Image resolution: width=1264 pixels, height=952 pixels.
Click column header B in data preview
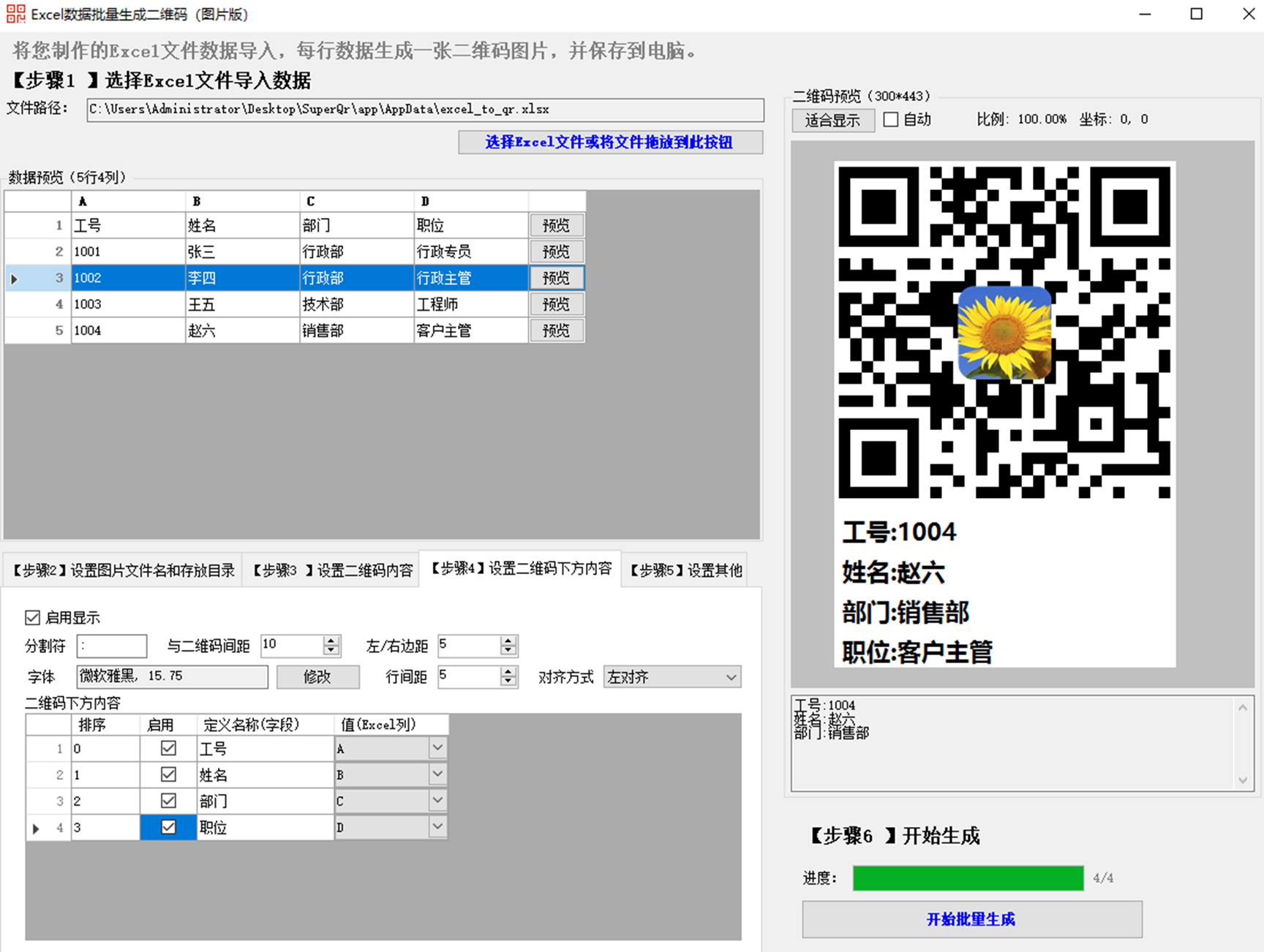242,201
